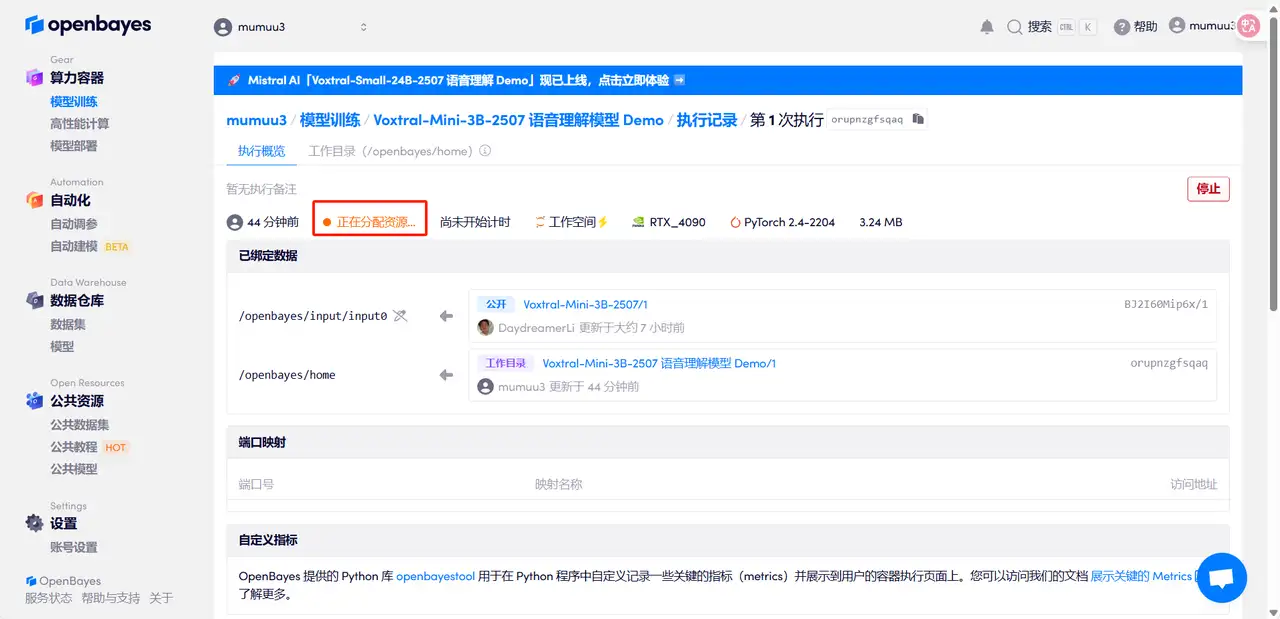This screenshot has width=1280, height=619.
Task: Click the 工作空间 workspace icon
Action: pyautogui.click(x=540, y=222)
